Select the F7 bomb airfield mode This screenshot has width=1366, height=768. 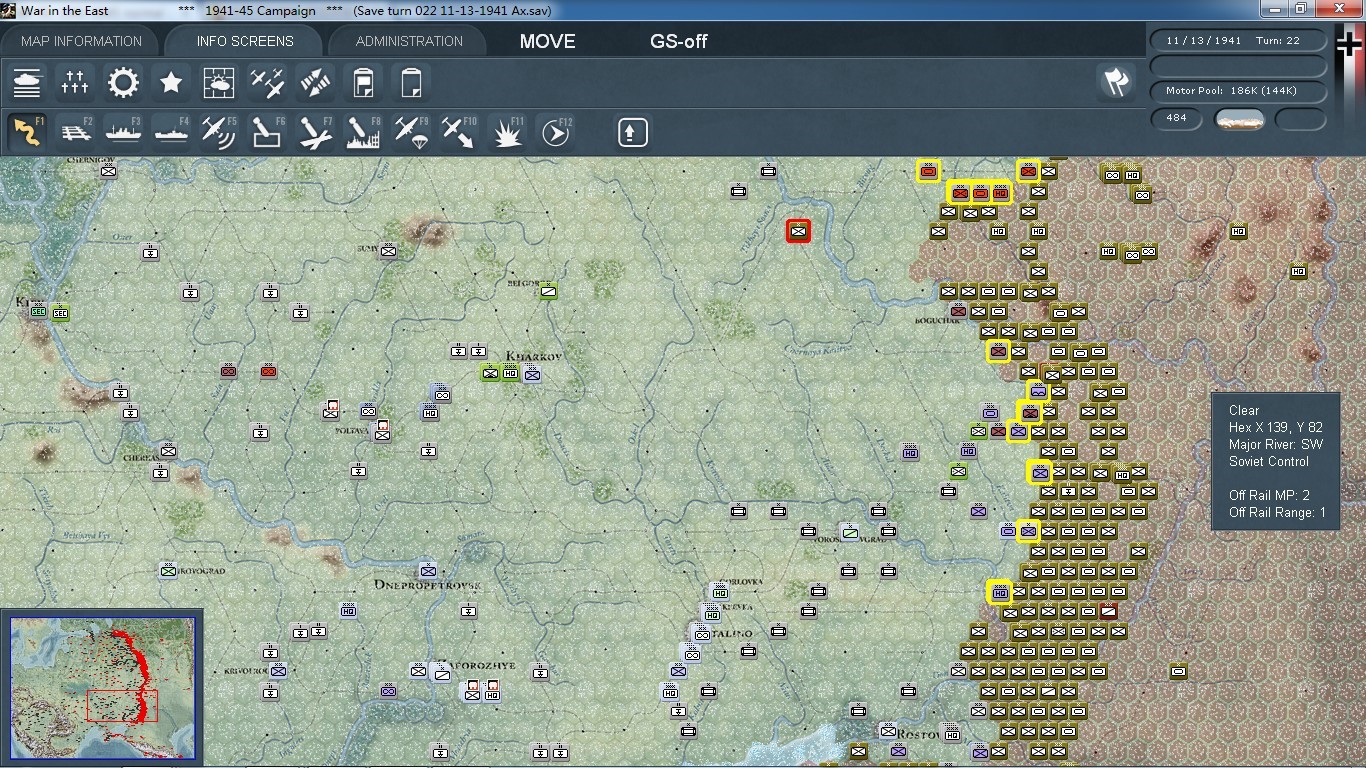click(x=315, y=132)
